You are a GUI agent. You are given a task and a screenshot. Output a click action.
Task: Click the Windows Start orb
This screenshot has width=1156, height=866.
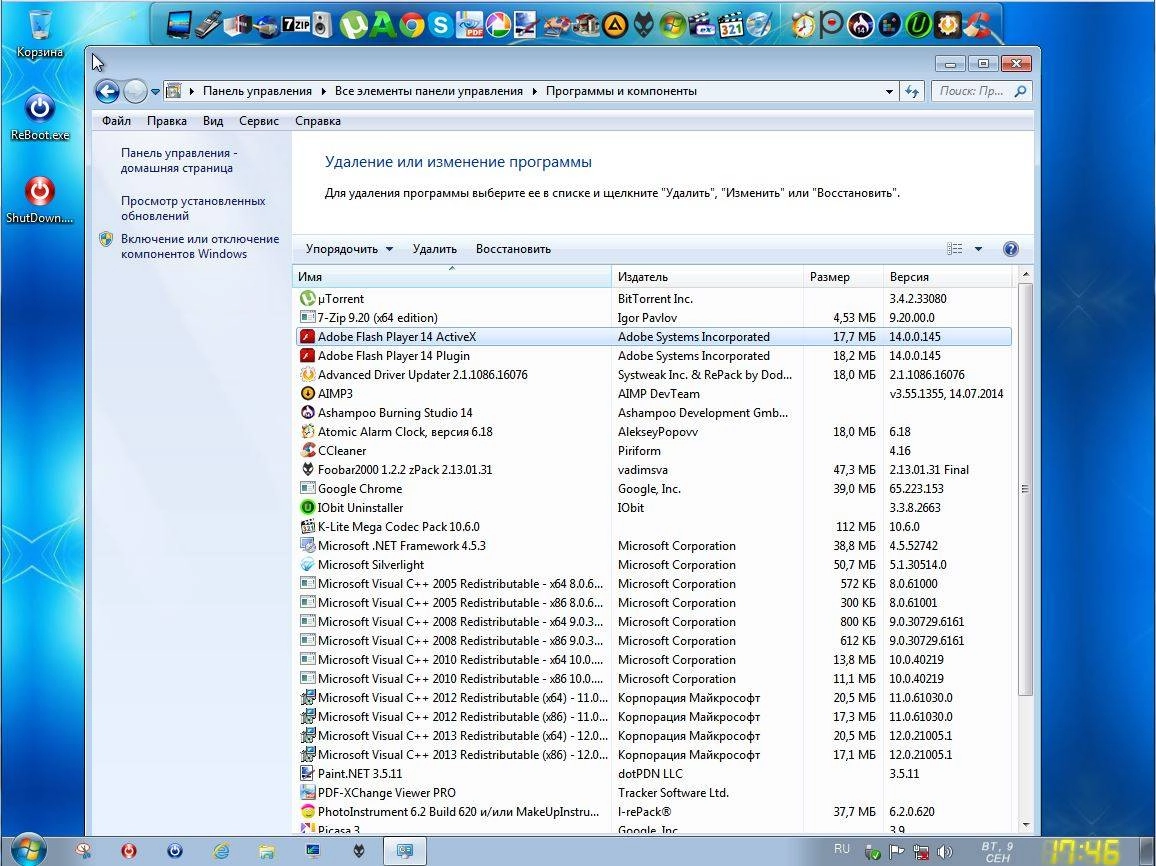click(x=29, y=850)
